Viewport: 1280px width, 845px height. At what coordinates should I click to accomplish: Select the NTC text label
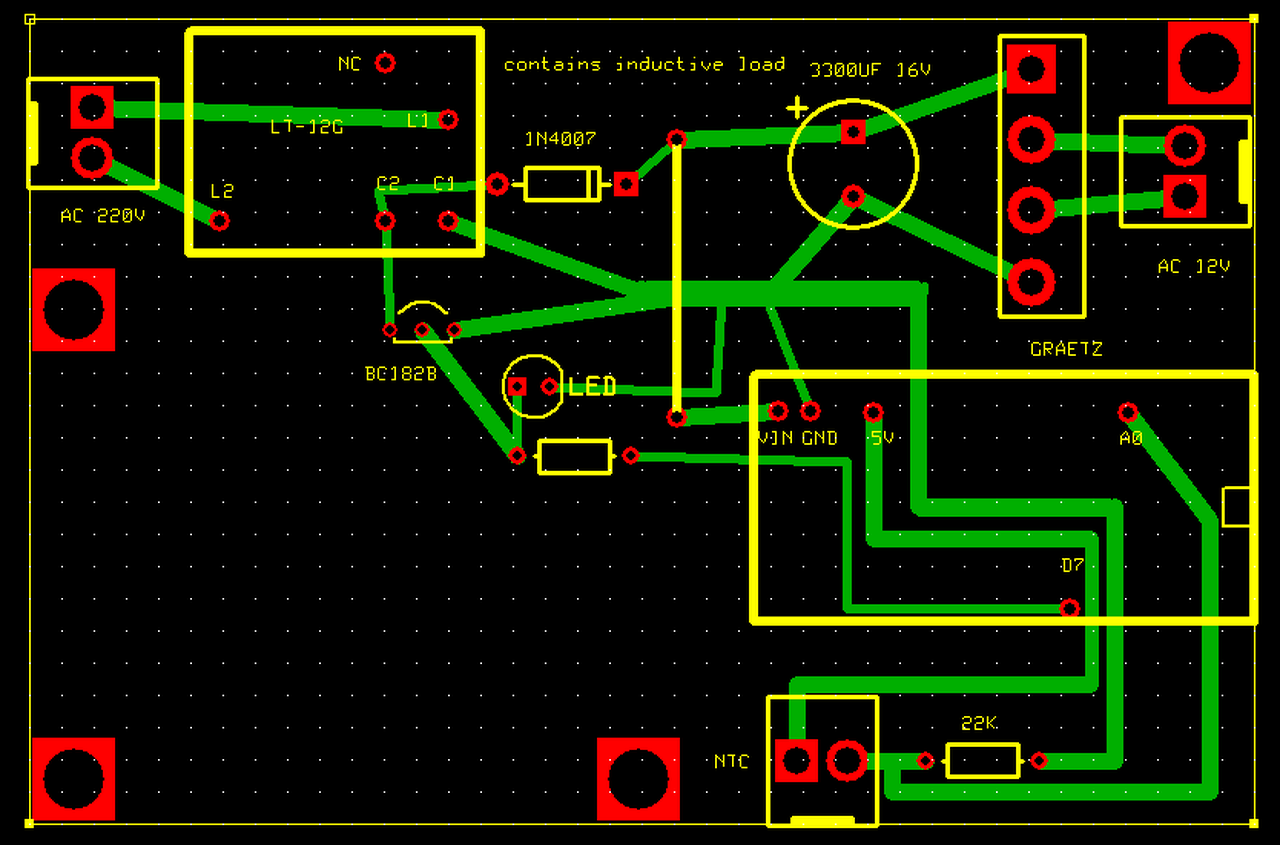[731, 762]
